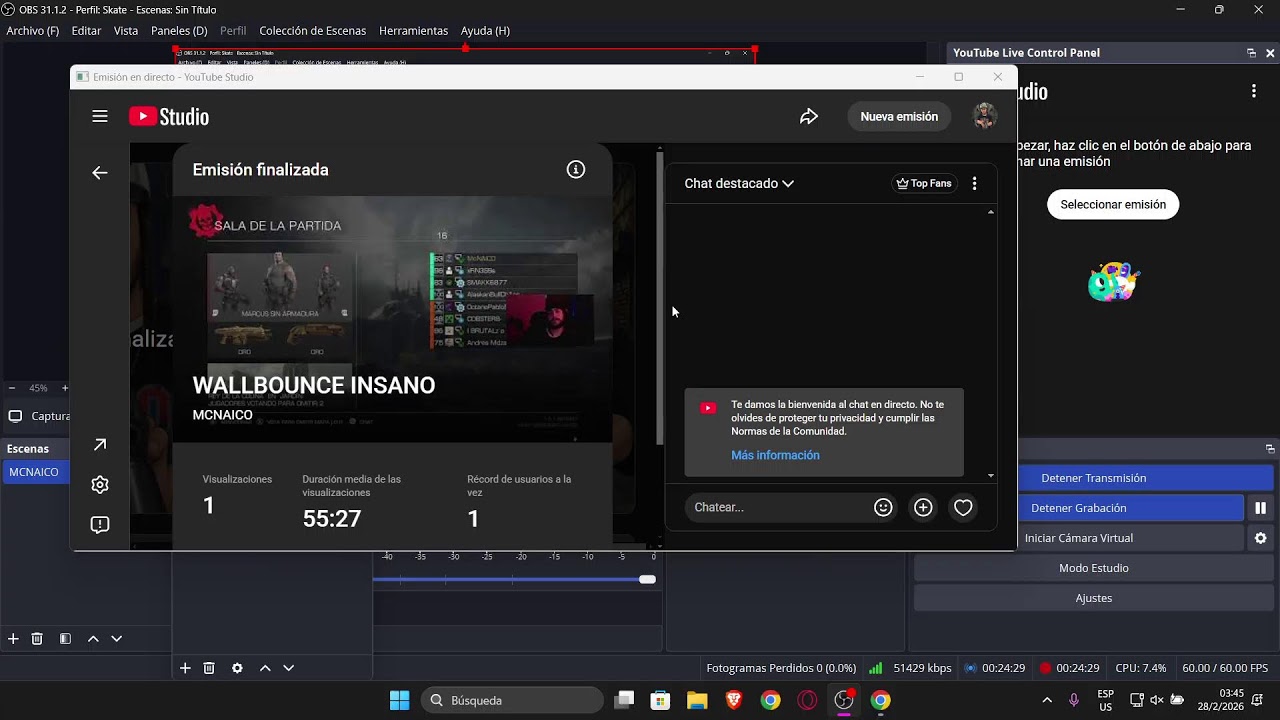Click the Nueva emisión button
This screenshot has width=1280, height=720.
point(899,117)
